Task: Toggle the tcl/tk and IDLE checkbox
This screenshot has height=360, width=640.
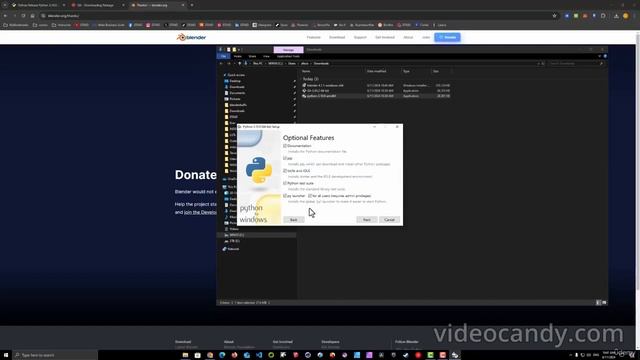Action: click(x=285, y=171)
